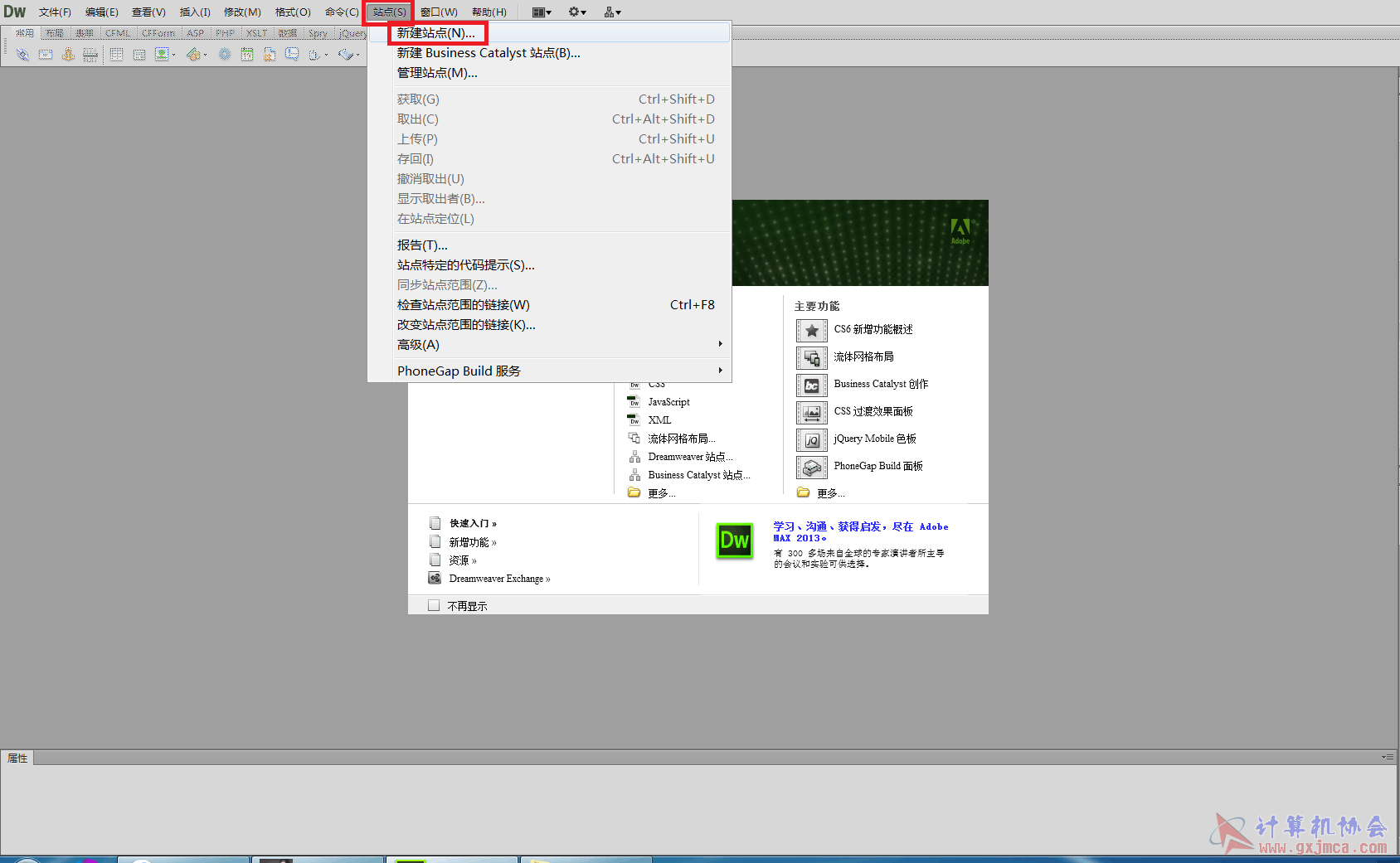Screen dimensions: 1400x863
Task: Click the 快速入门 link
Action: click(473, 523)
